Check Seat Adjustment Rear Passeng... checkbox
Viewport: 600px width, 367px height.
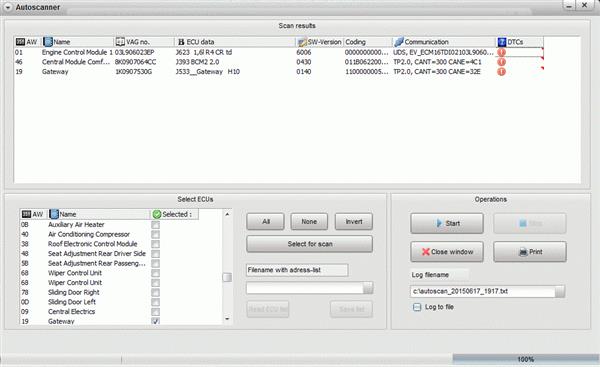(155, 263)
